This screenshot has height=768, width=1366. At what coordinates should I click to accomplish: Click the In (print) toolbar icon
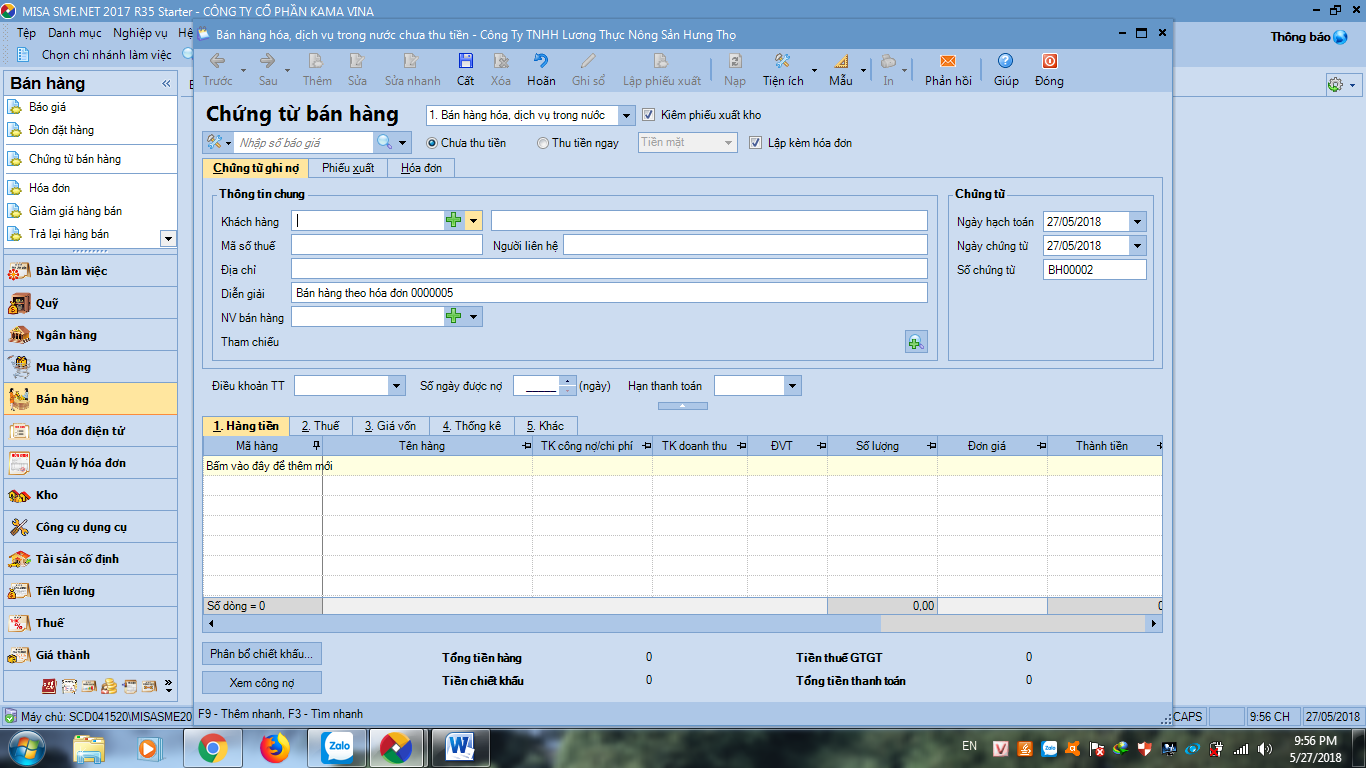(888, 62)
